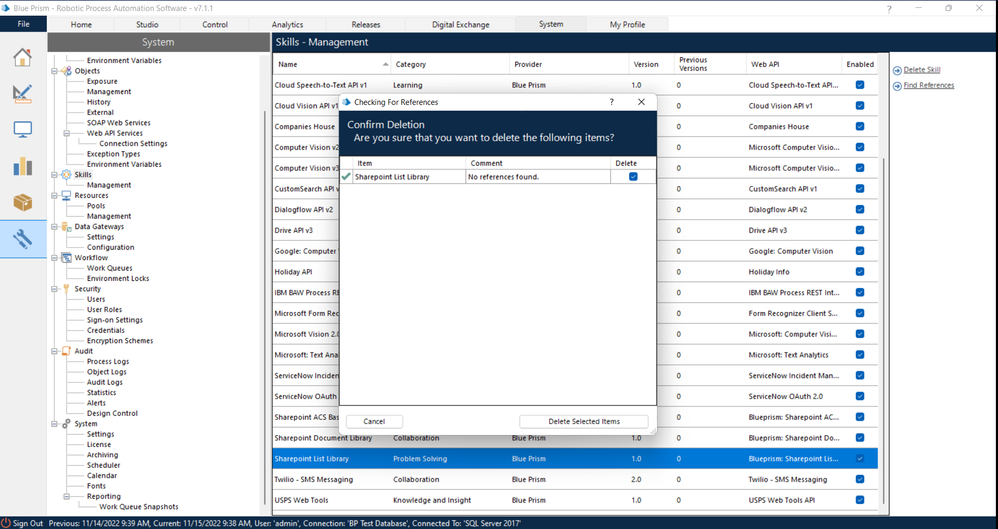This screenshot has width=998, height=529.
Task: Toggle Enabled checkbox for USPS Web Tools
Action: coord(860,500)
